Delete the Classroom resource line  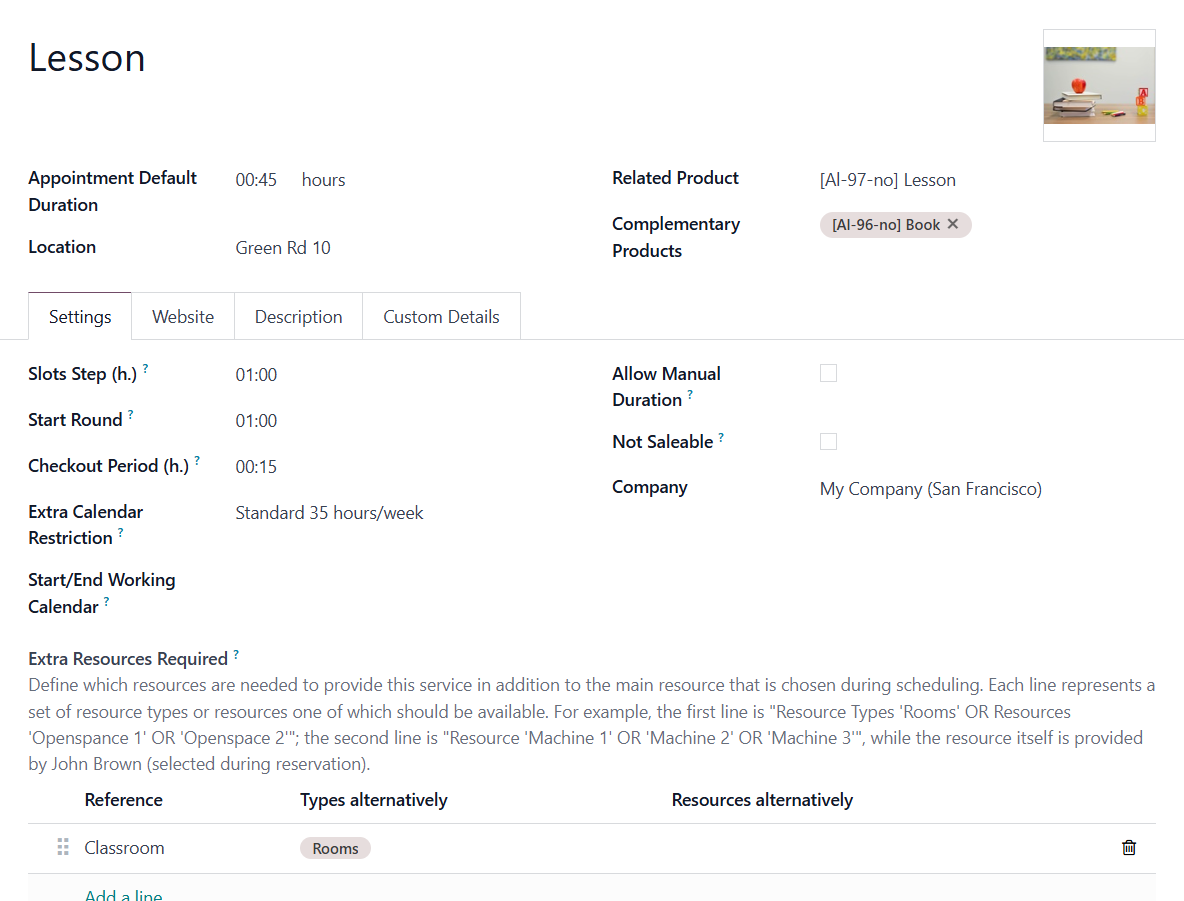[x=1128, y=847]
